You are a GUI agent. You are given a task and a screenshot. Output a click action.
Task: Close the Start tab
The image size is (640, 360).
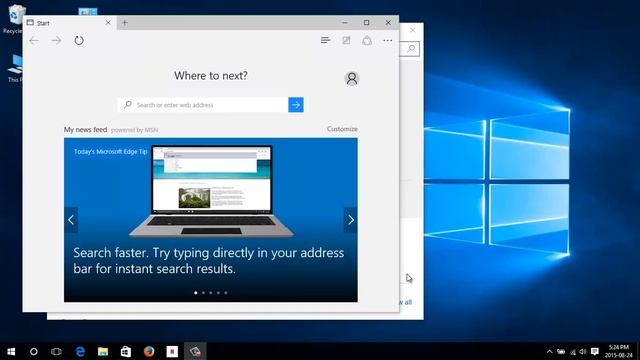coord(108,23)
